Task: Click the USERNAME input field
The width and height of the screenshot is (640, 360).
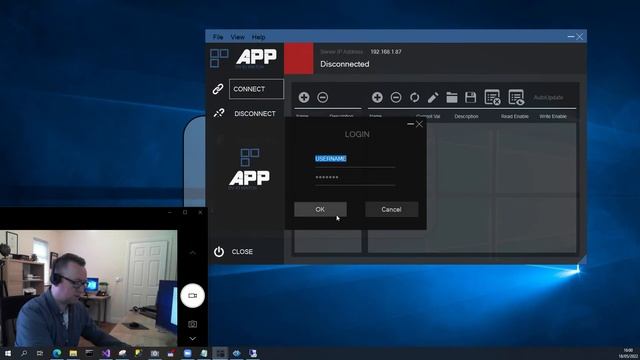Action: 355,159
